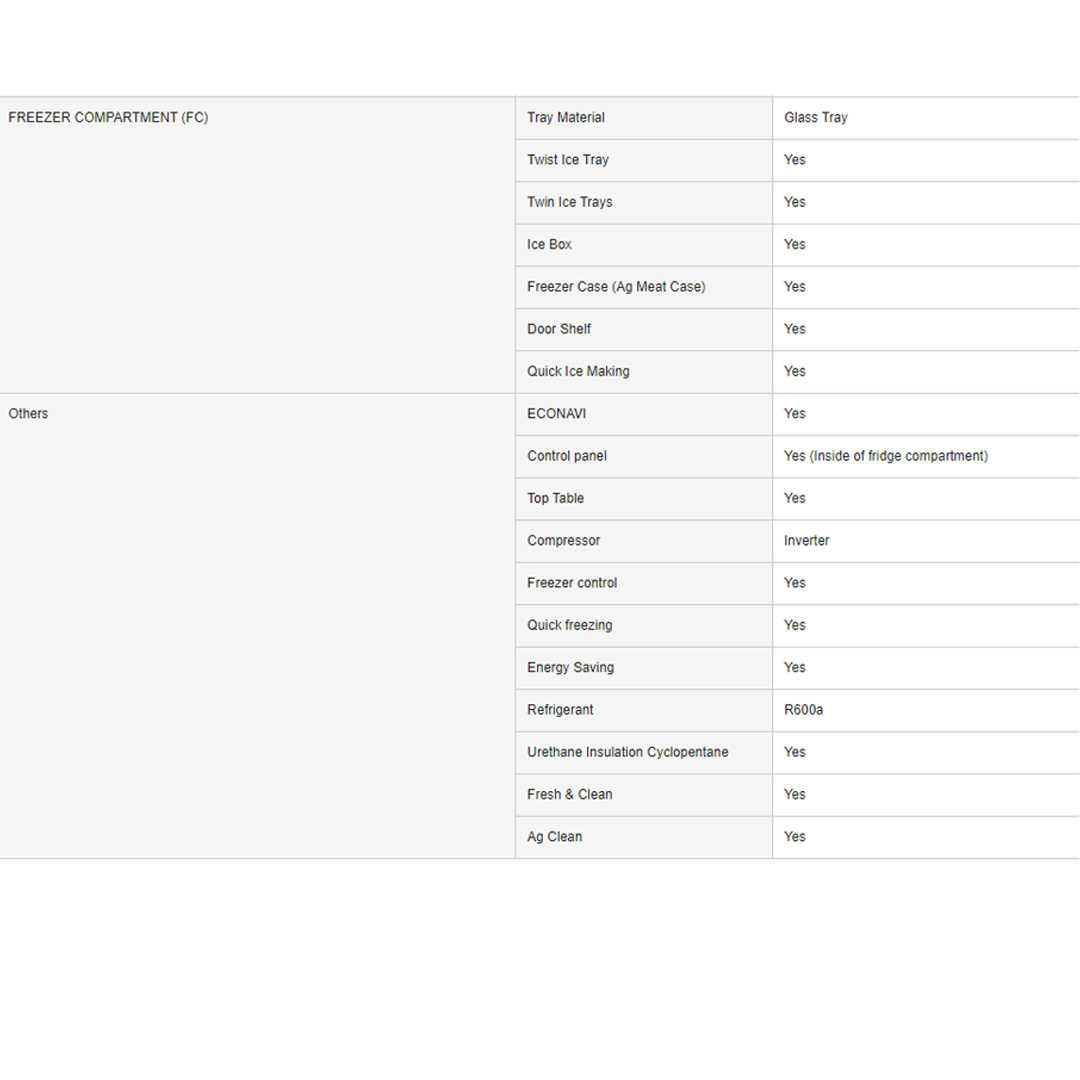Image resolution: width=1080 pixels, height=1080 pixels.
Task: Click the Refrigerant label
Action: (560, 710)
